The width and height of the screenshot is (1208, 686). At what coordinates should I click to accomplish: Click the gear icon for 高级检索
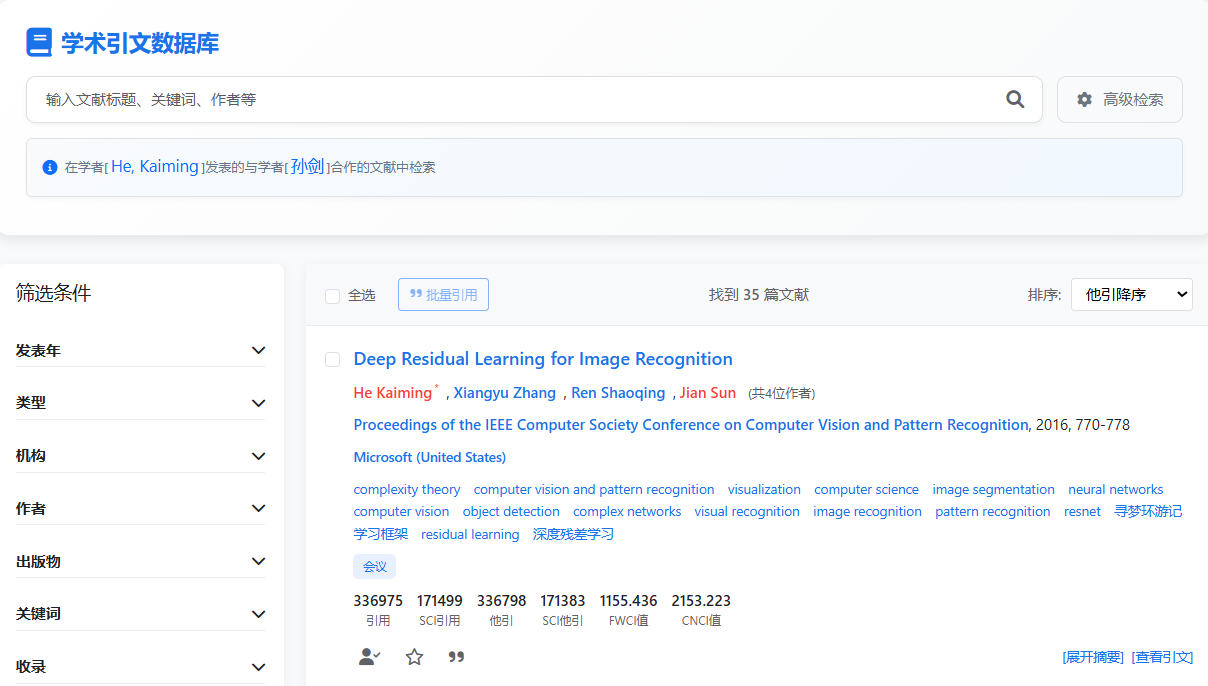[x=1084, y=100]
